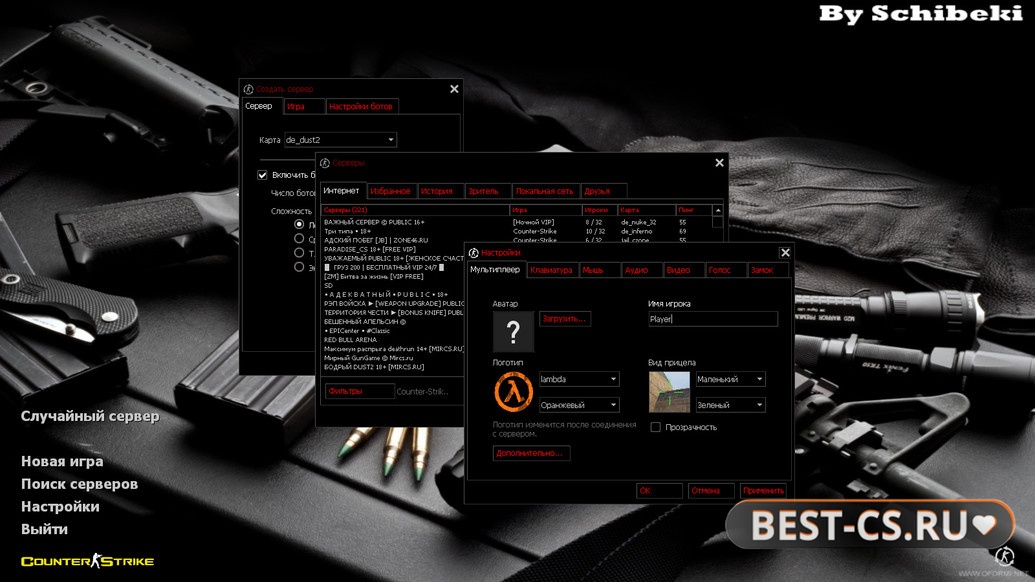The image size is (1035, 582).
Task: Sort by the Пинг column header
Action: pos(693,210)
